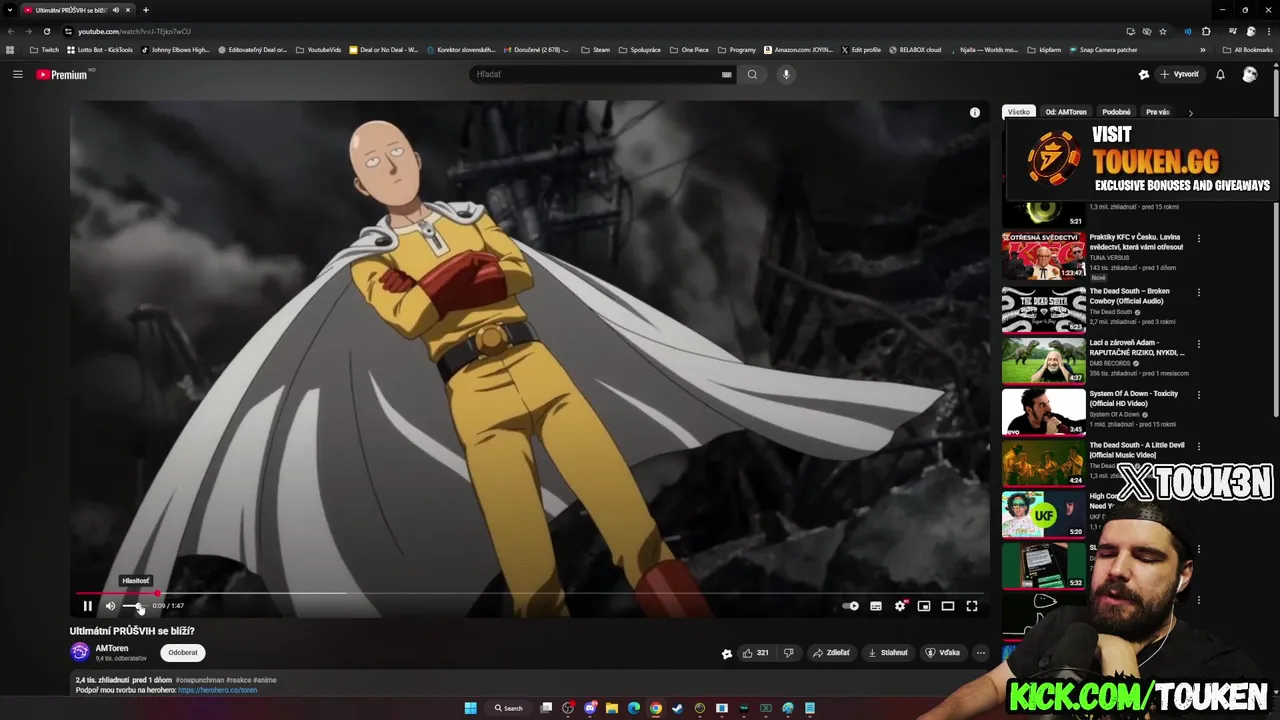This screenshot has width=1280, height=720.
Task: Switch to miniplayer mode
Action: (924, 606)
